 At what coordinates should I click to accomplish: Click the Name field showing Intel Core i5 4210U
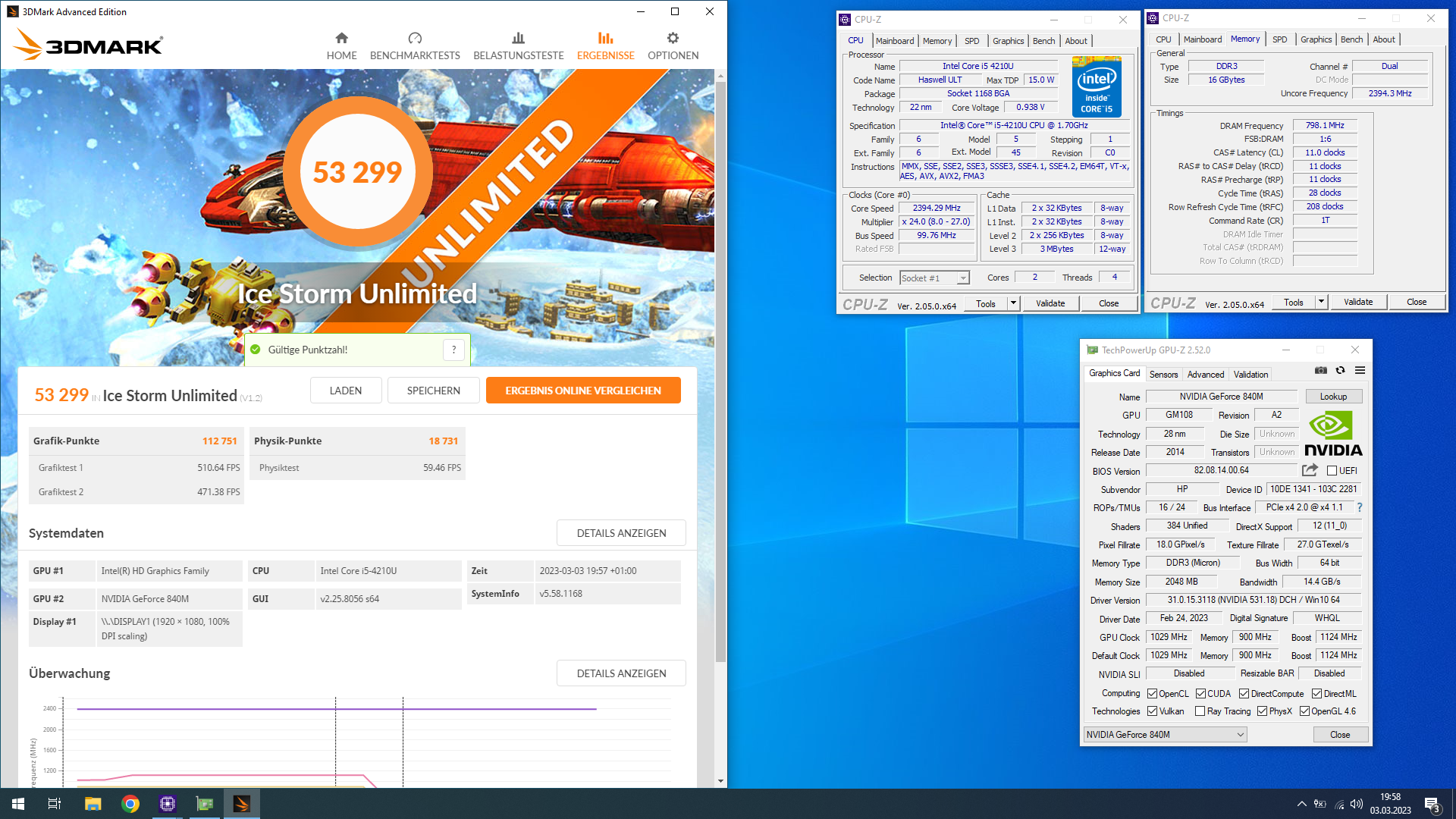(977, 67)
